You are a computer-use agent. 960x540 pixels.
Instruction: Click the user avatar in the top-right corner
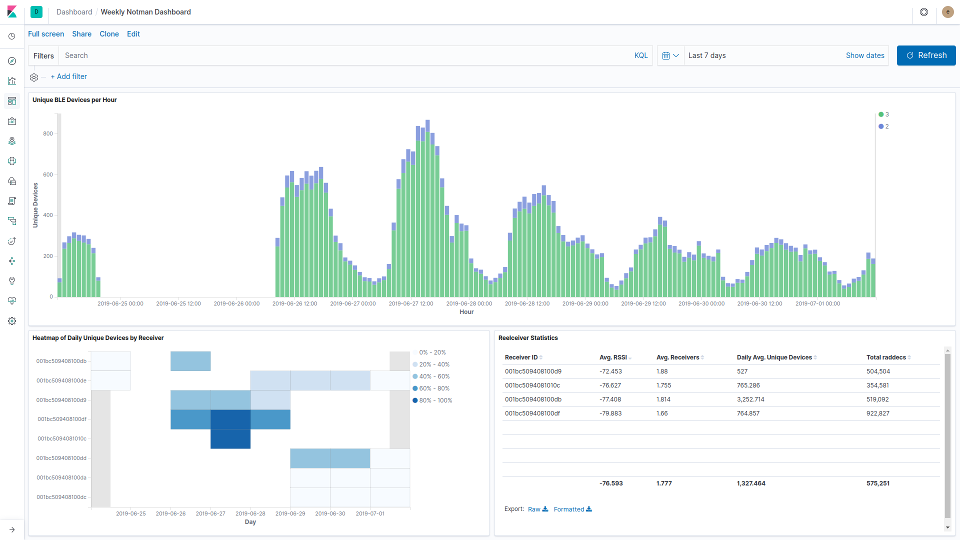[x=947, y=12]
